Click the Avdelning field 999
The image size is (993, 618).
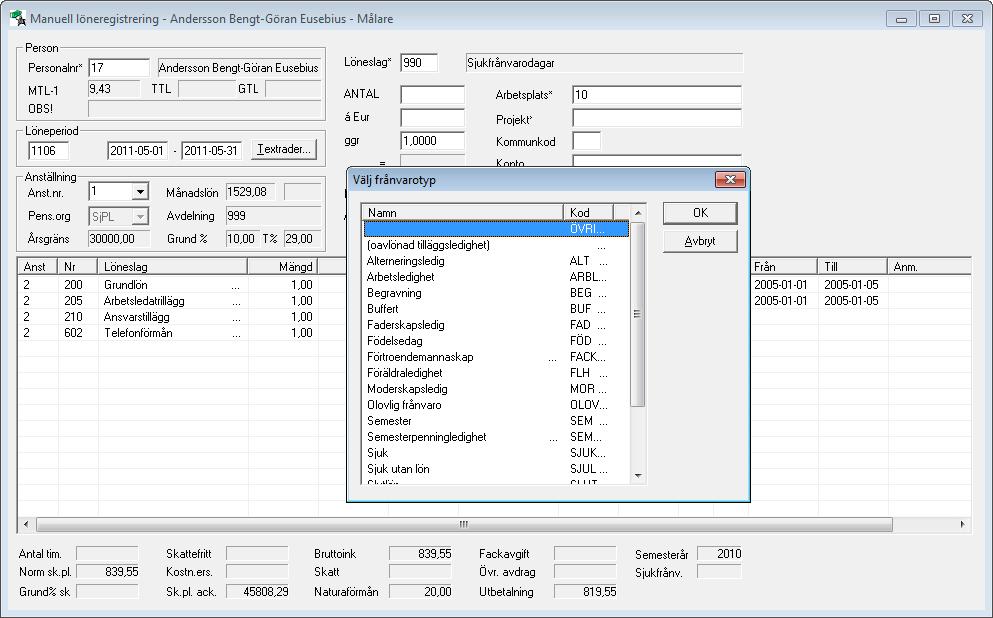click(x=274, y=216)
